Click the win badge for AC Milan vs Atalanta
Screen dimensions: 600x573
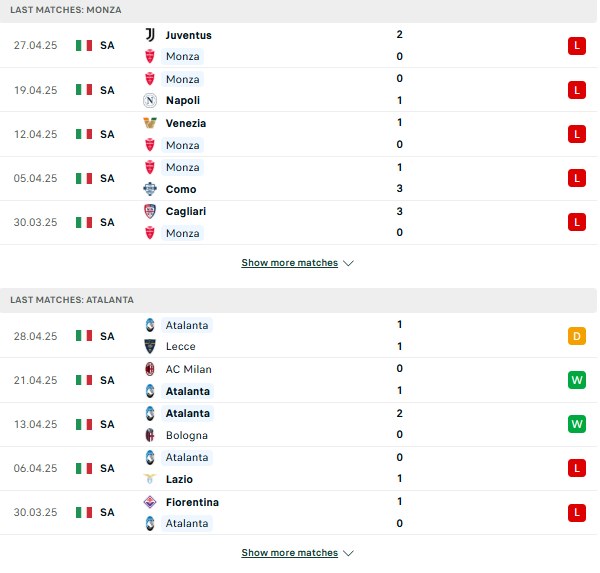[577, 380]
